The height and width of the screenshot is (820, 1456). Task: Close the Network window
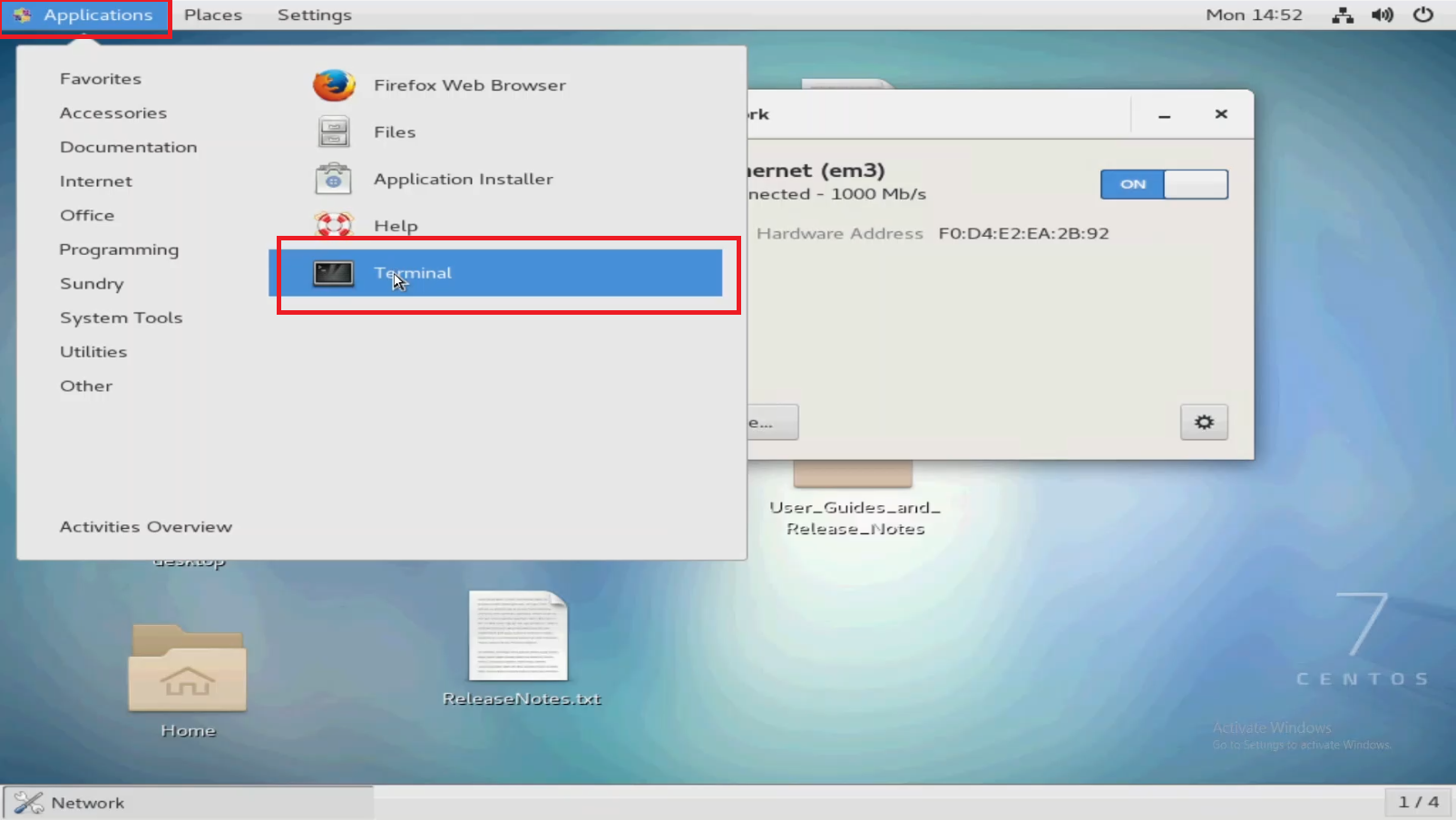tap(1221, 114)
